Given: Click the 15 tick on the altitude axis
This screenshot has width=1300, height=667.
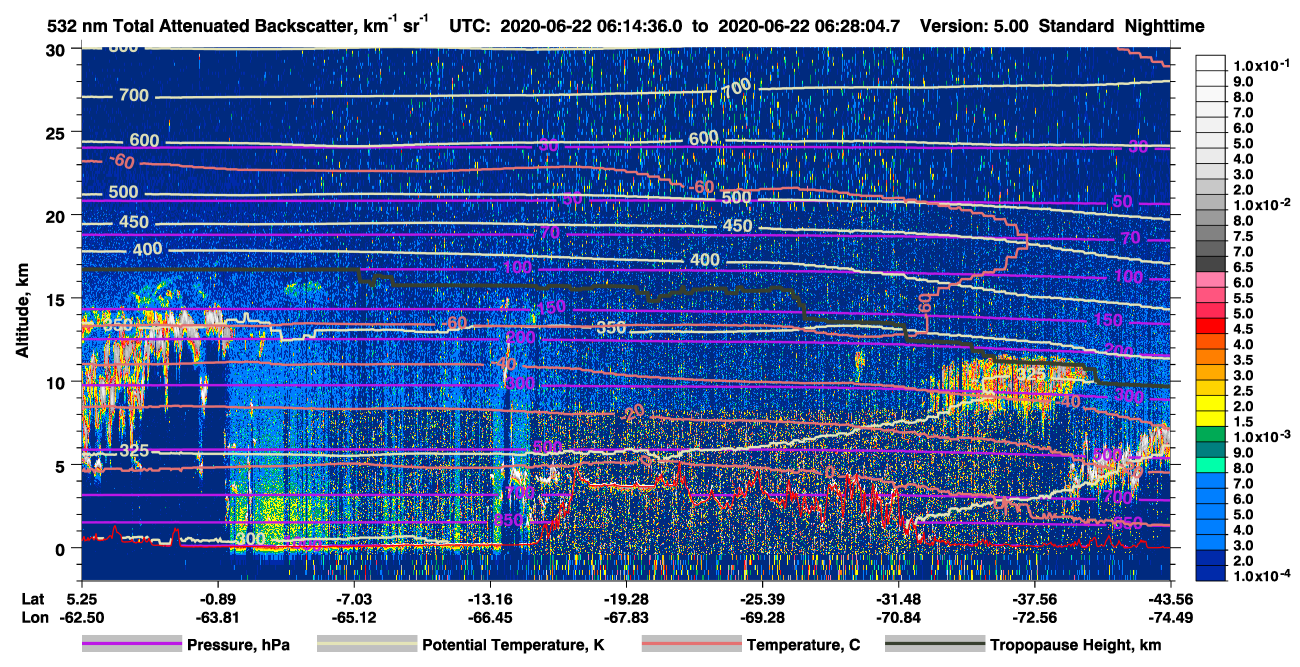Looking at the screenshot, I should pos(57,299).
